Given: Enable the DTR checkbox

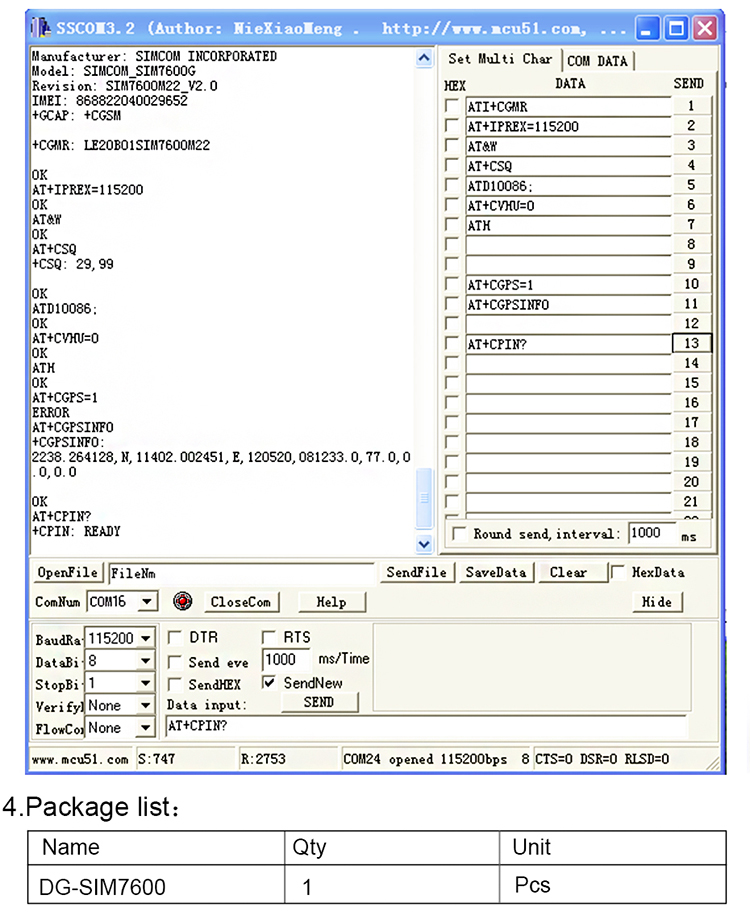Looking at the screenshot, I should (x=175, y=638).
